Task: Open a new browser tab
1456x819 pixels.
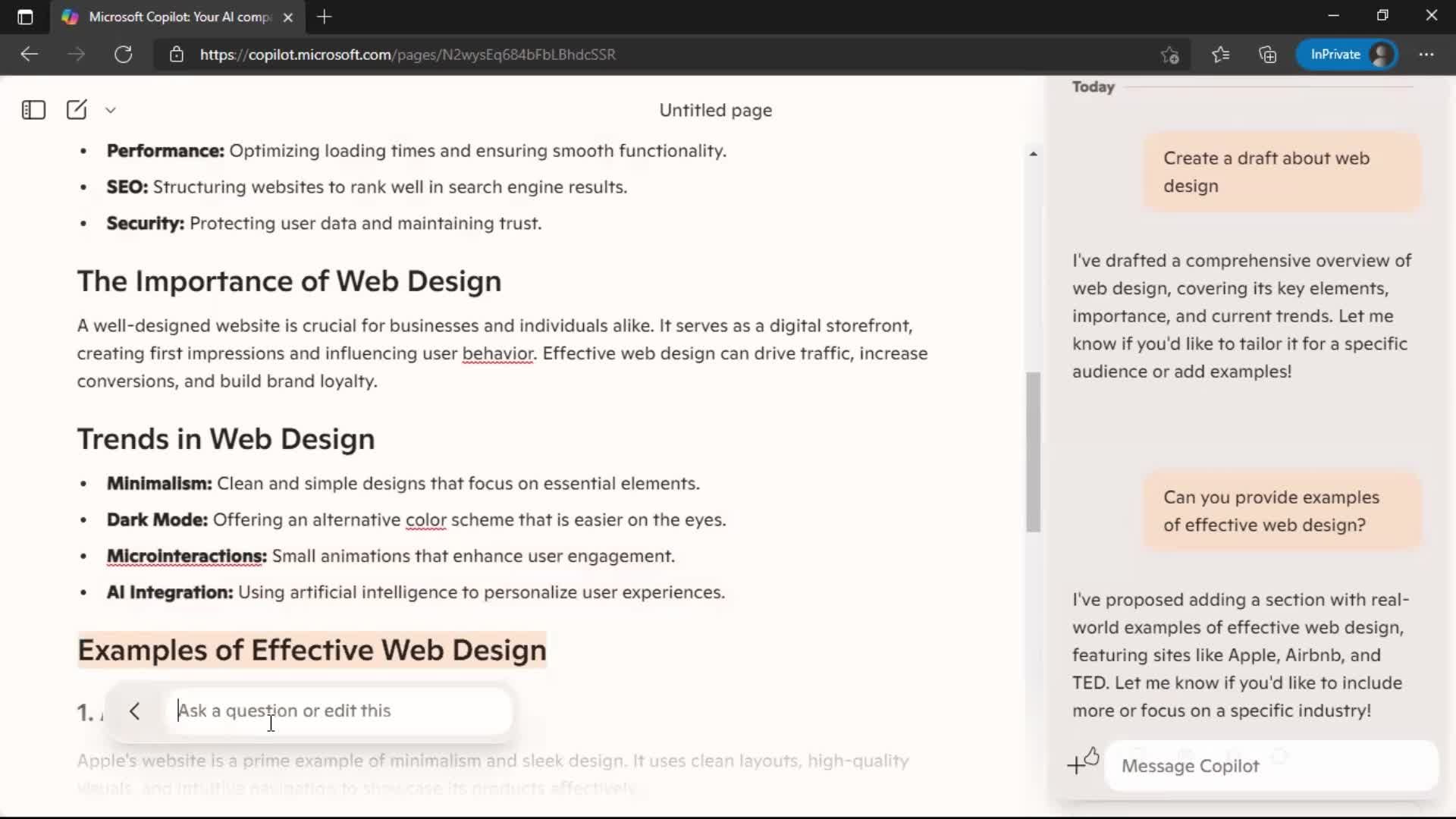Action: [x=325, y=17]
